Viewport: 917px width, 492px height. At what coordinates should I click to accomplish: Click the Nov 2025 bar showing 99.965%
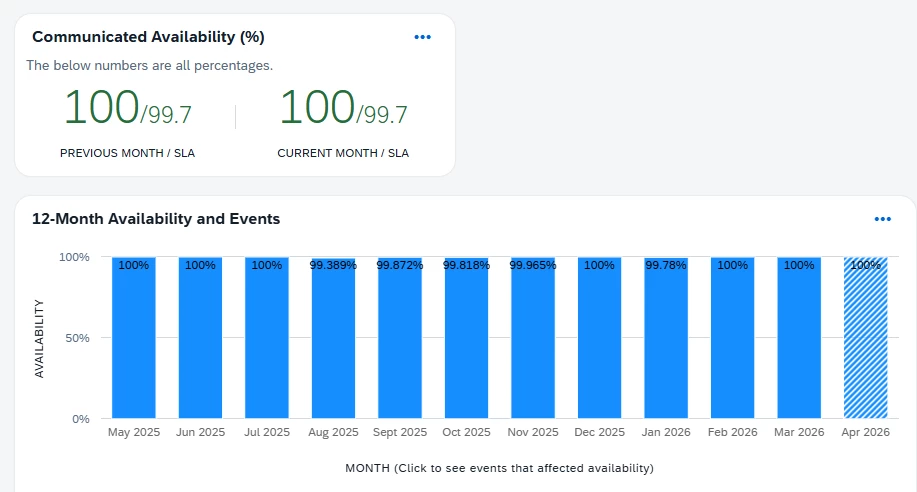pyautogui.click(x=533, y=340)
